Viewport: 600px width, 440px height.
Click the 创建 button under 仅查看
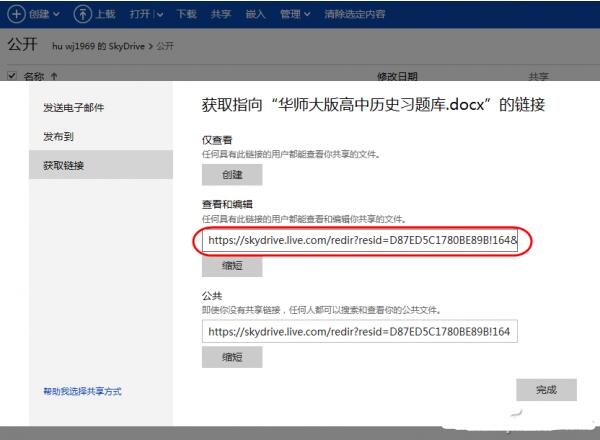click(x=232, y=175)
